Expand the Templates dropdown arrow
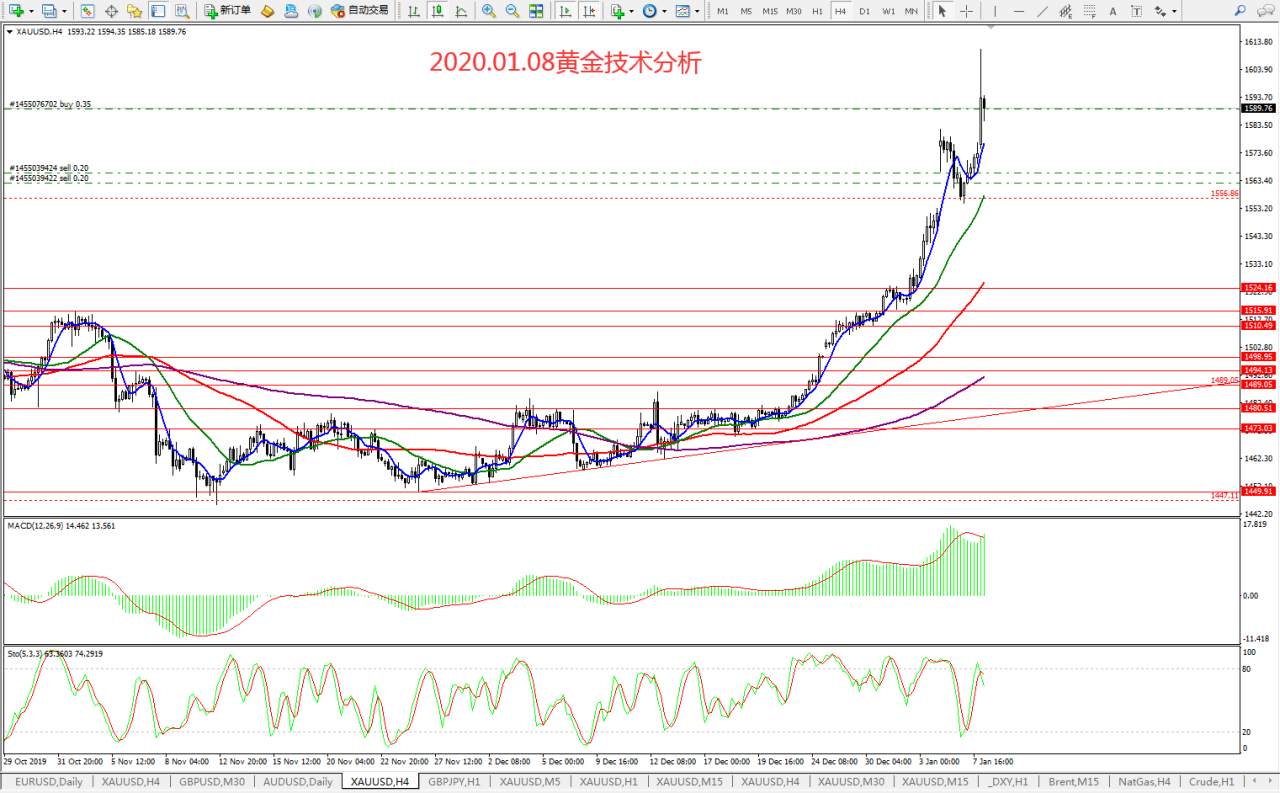The height and width of the screenshot is (793, 1280). click(698, 11)
